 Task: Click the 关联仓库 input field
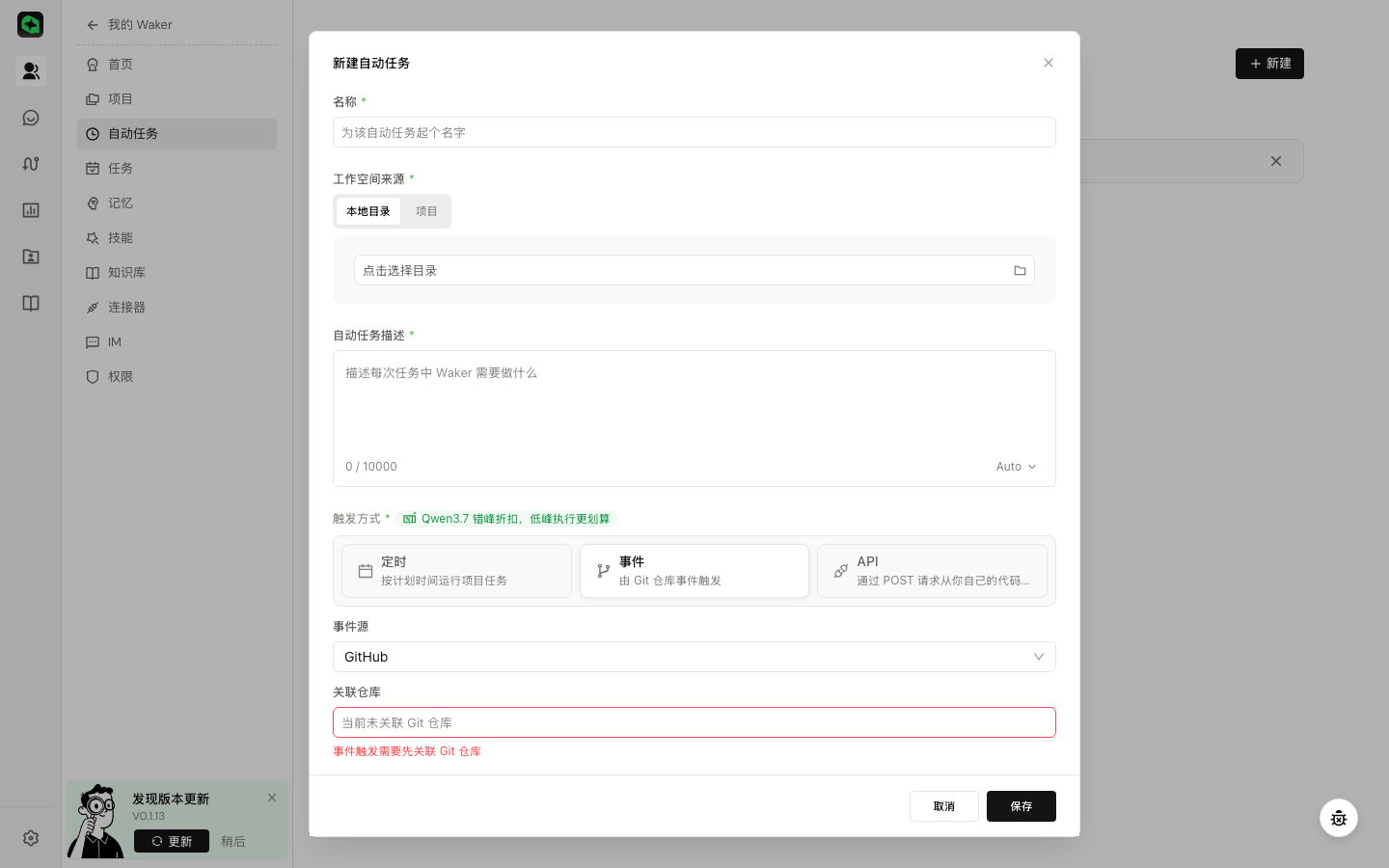pos(694,722)
